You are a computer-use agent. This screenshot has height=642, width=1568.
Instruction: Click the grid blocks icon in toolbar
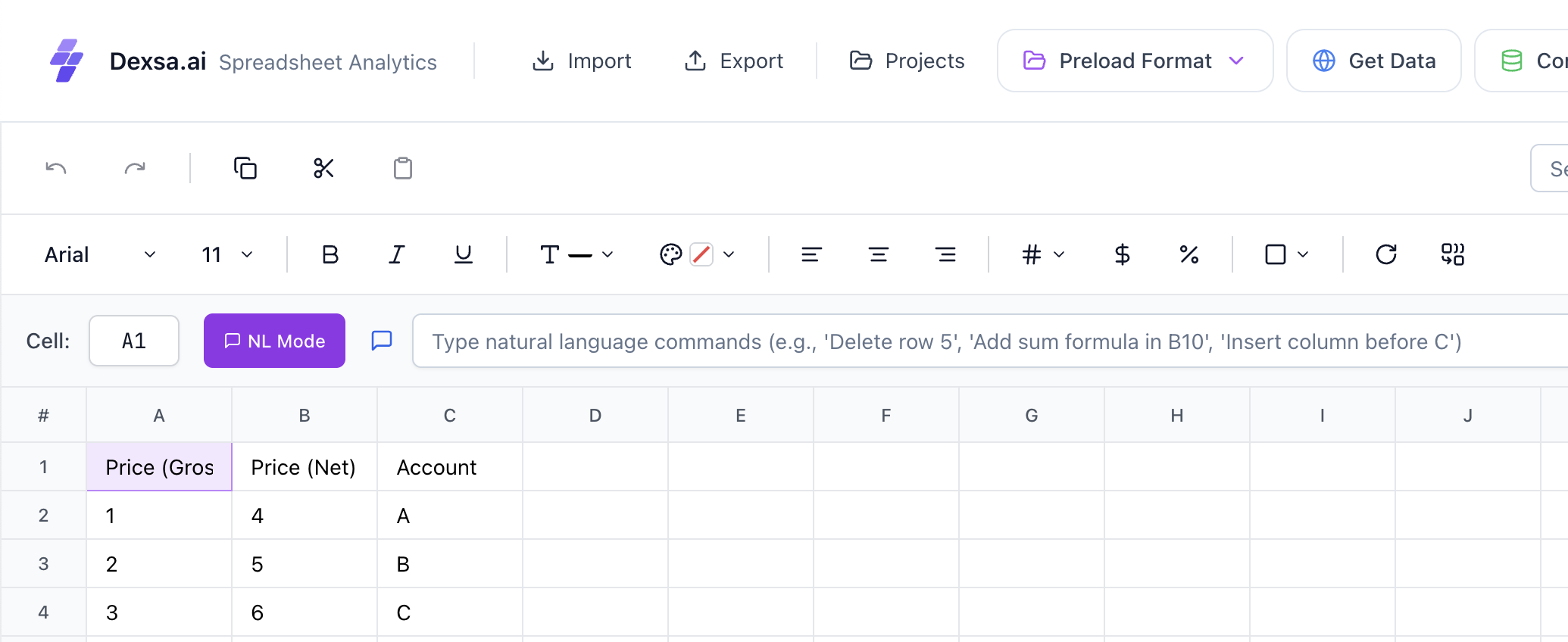point(1453,254)
